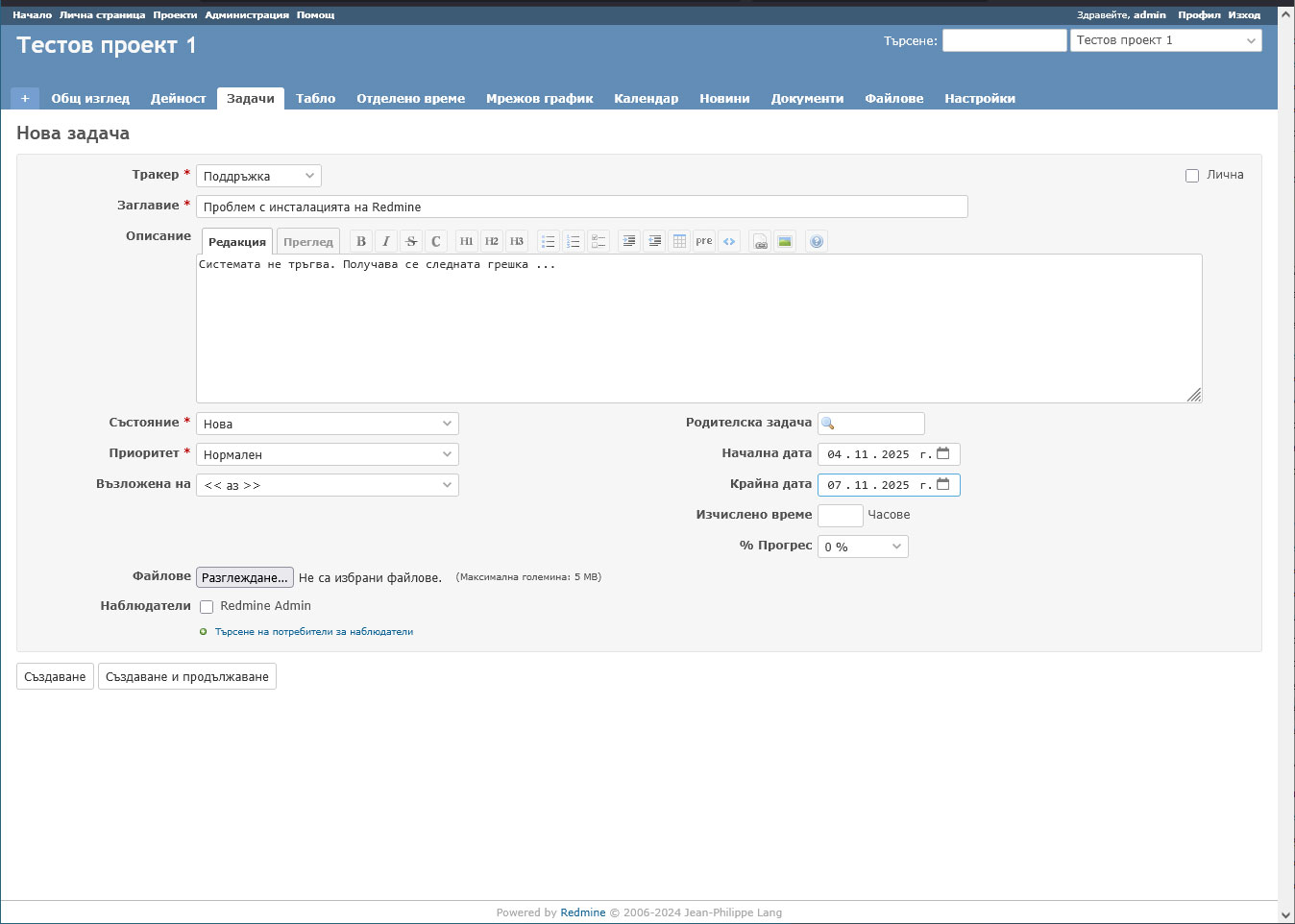Insert a numbered list
This screenshot has height=924, width=1295.
573,241
